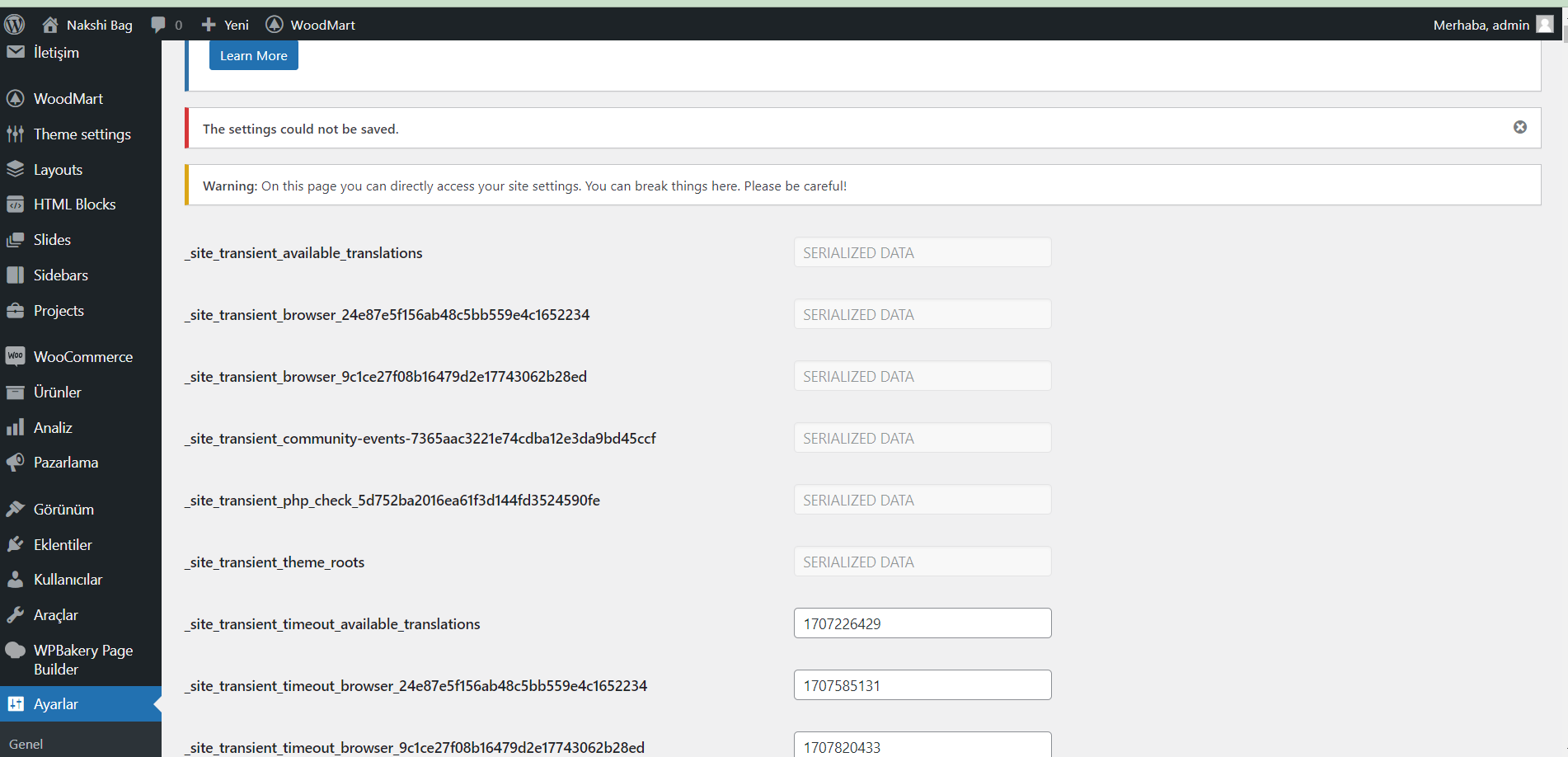Click the Layouts stack icon
1568x757 pixels.
16,169
